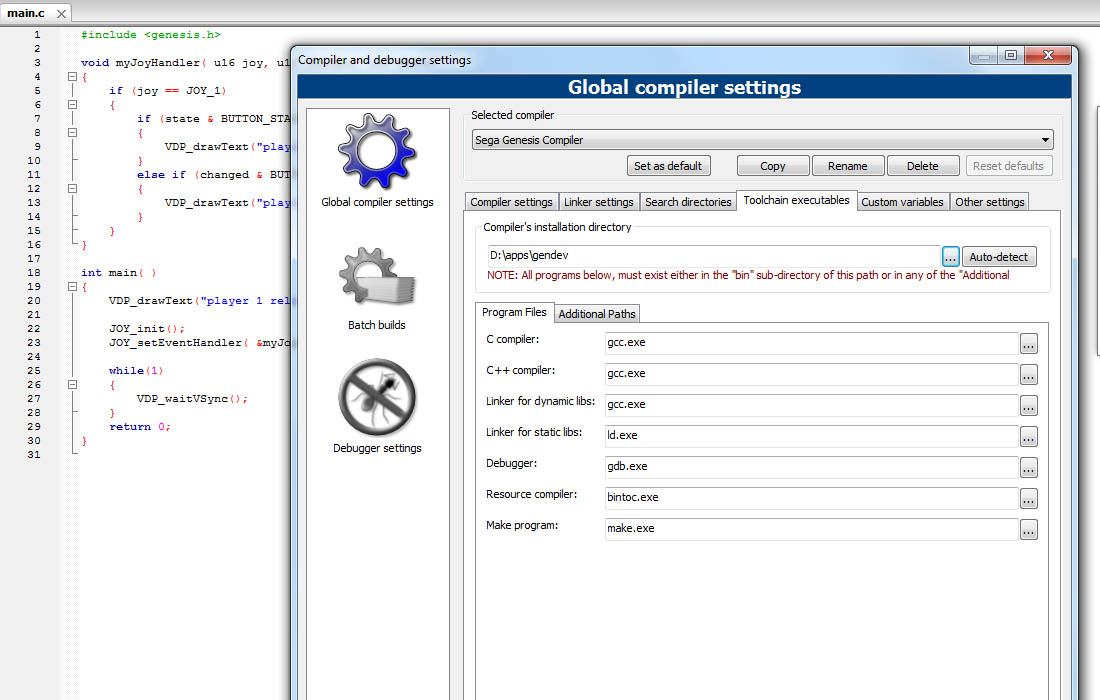Switch to the Linker settings tab

(598, 202)
